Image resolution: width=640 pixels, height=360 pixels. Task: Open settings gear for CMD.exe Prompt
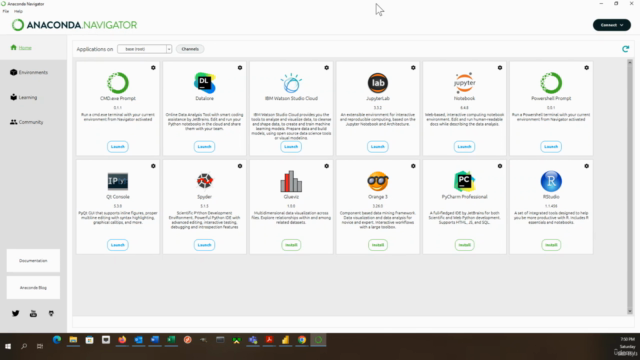click(153, 68)
